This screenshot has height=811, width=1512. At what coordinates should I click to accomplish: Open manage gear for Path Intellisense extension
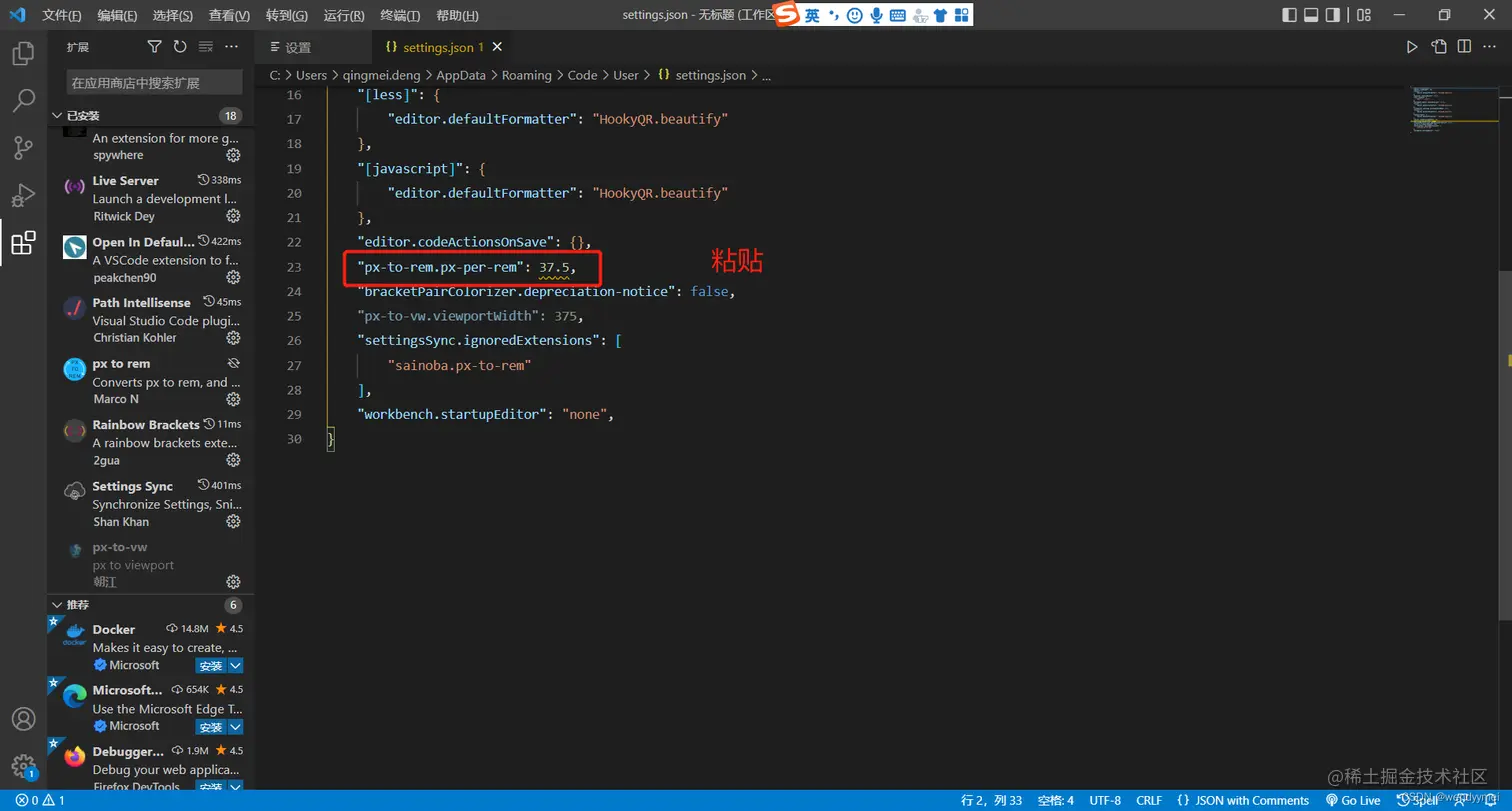point(233,338)
